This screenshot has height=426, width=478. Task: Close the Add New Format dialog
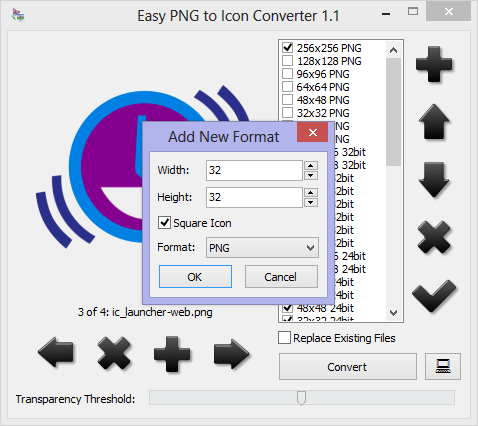(x=312, y=132)
